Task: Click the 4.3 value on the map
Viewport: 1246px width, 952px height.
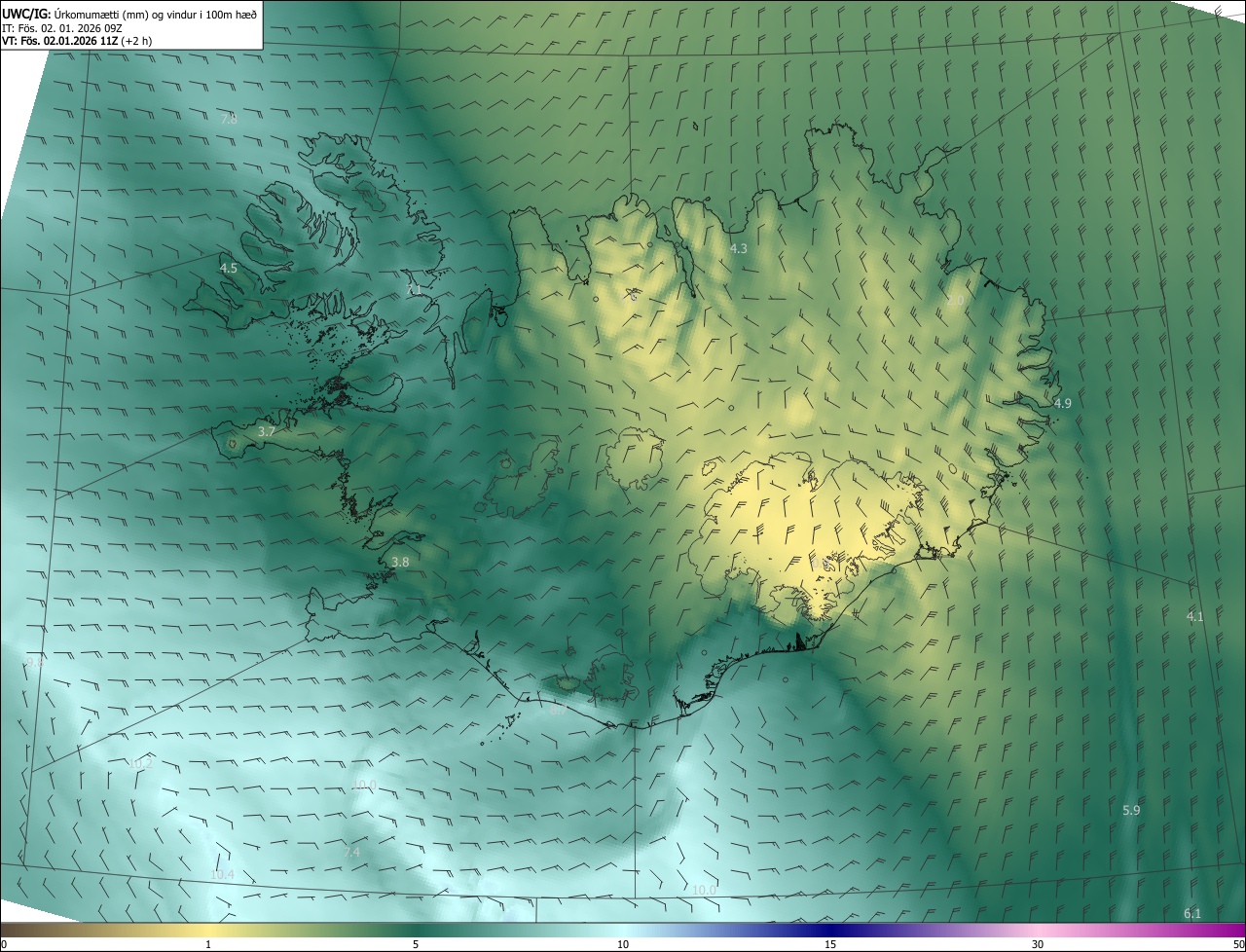Action: [739, 249]
